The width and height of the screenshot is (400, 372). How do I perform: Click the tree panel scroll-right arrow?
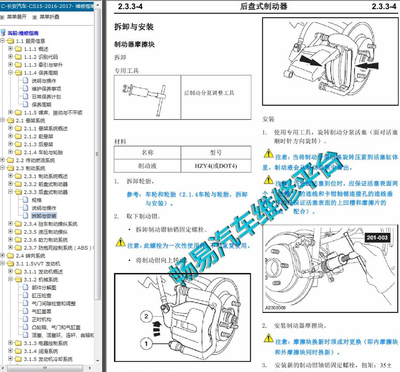pos(90,367)
